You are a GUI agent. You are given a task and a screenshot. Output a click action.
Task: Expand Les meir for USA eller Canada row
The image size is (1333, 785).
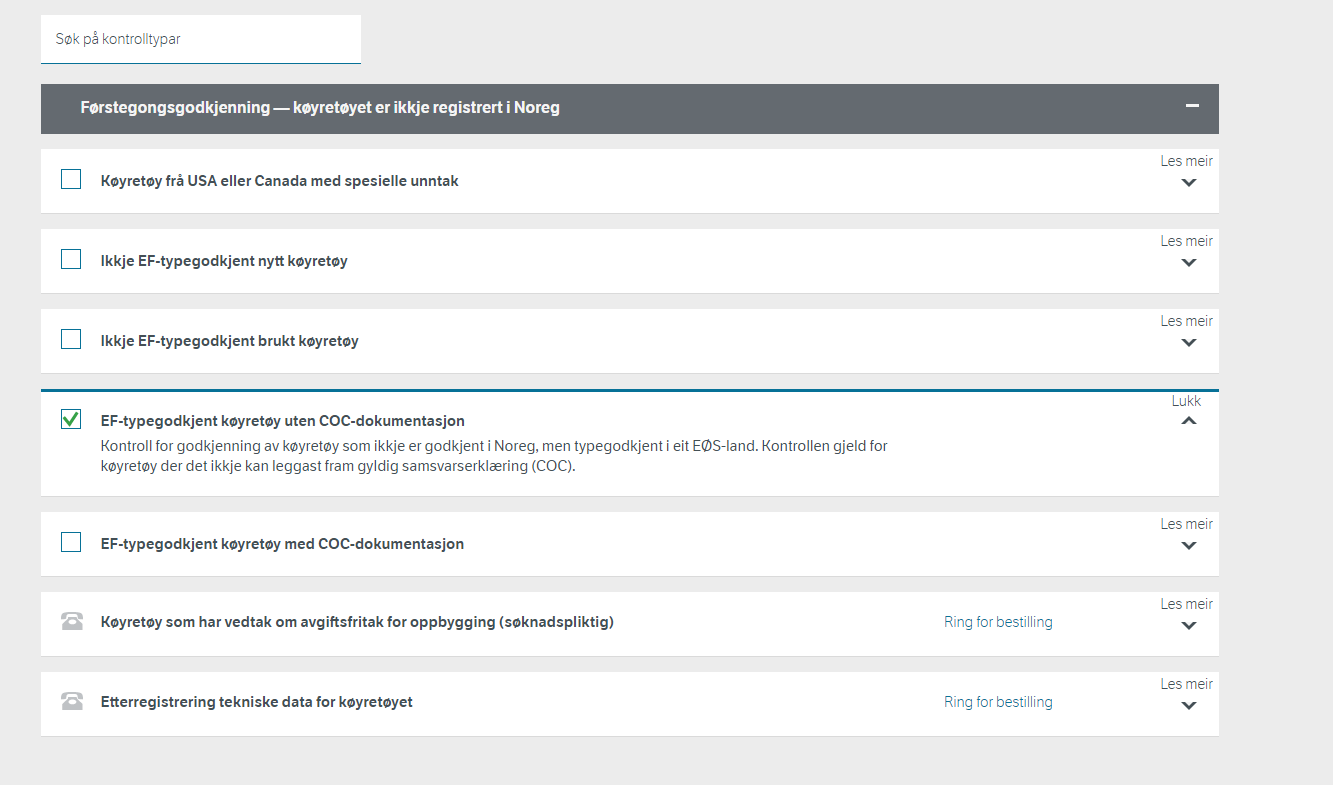pyautogui.click(x=1188, y=182)
